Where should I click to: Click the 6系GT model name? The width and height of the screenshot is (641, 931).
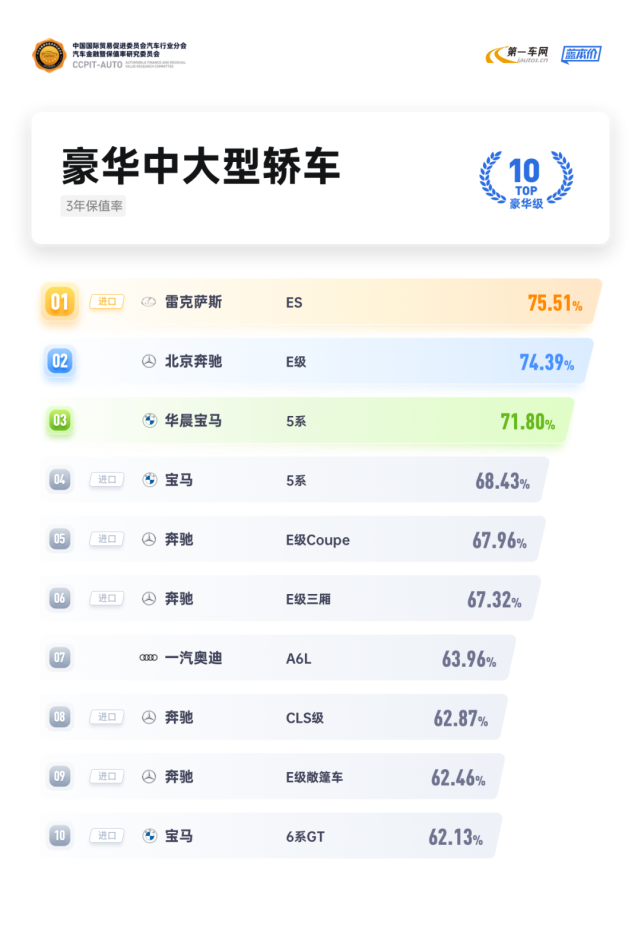[305, 837]
